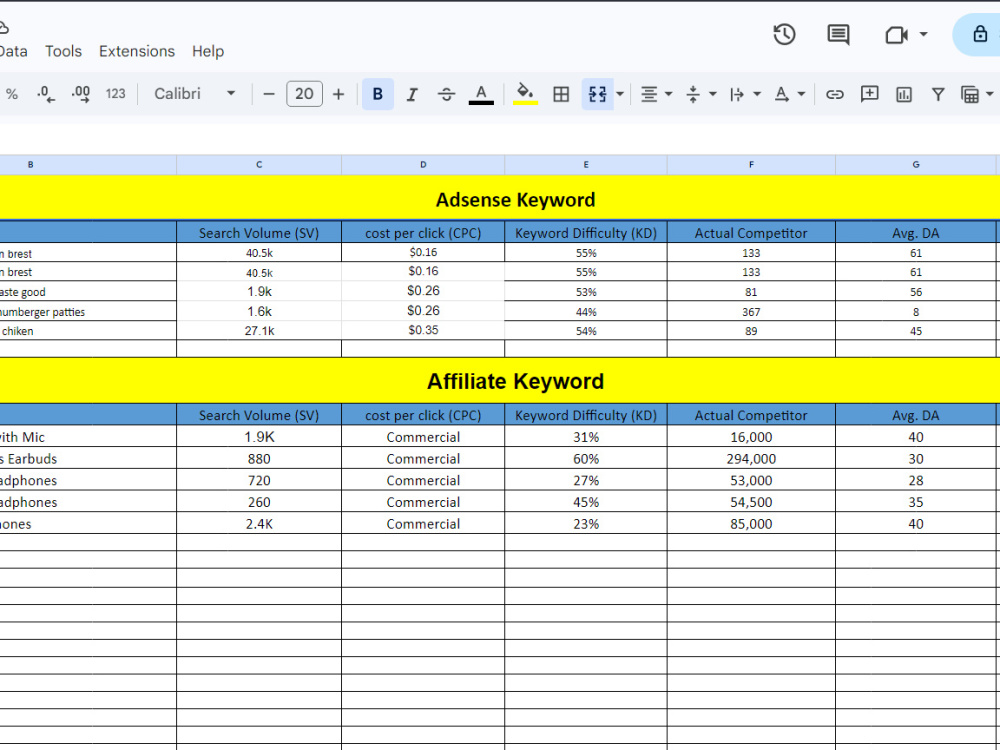Viewport: 1000px width, 750px height.
Task: Open the fill color bucket
Action: (x=526, y=94)
